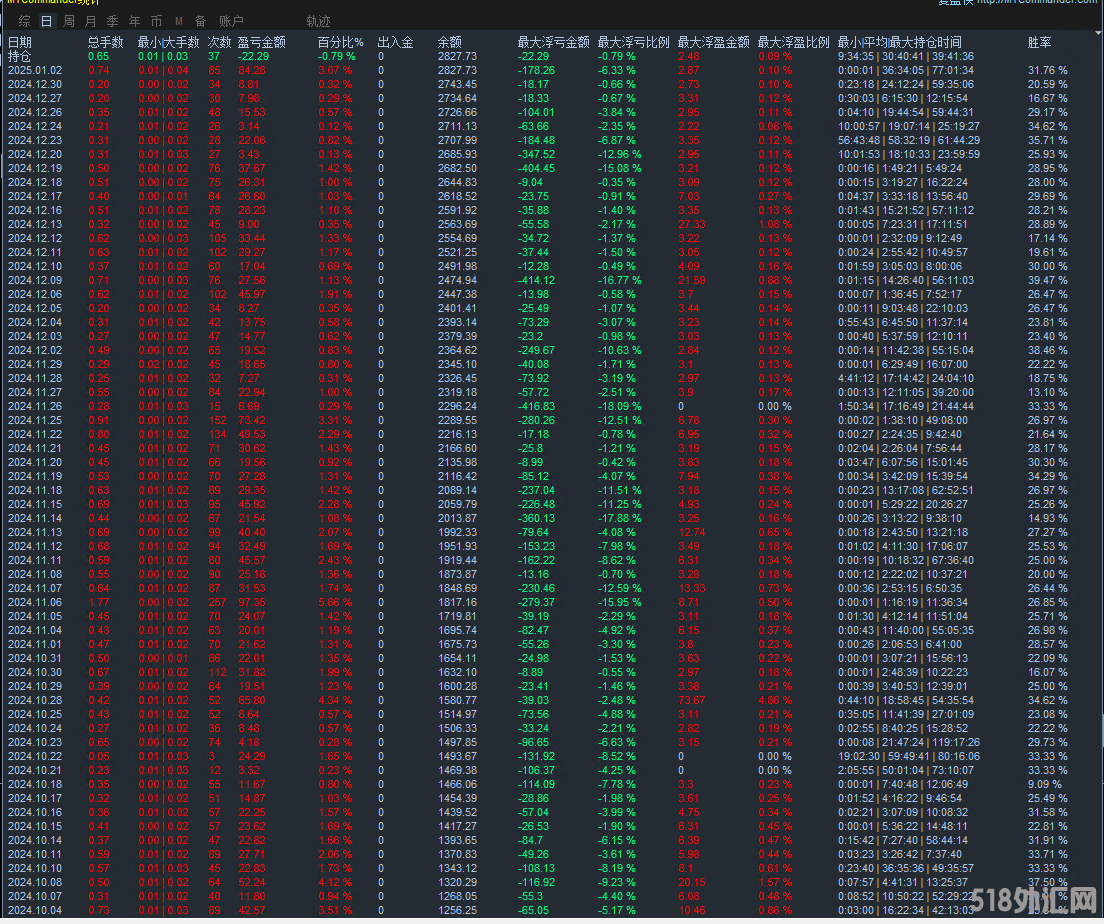The image size is (1104, 924).
Task: Click the 最大浮盈比例 column header
Action: 794,42
